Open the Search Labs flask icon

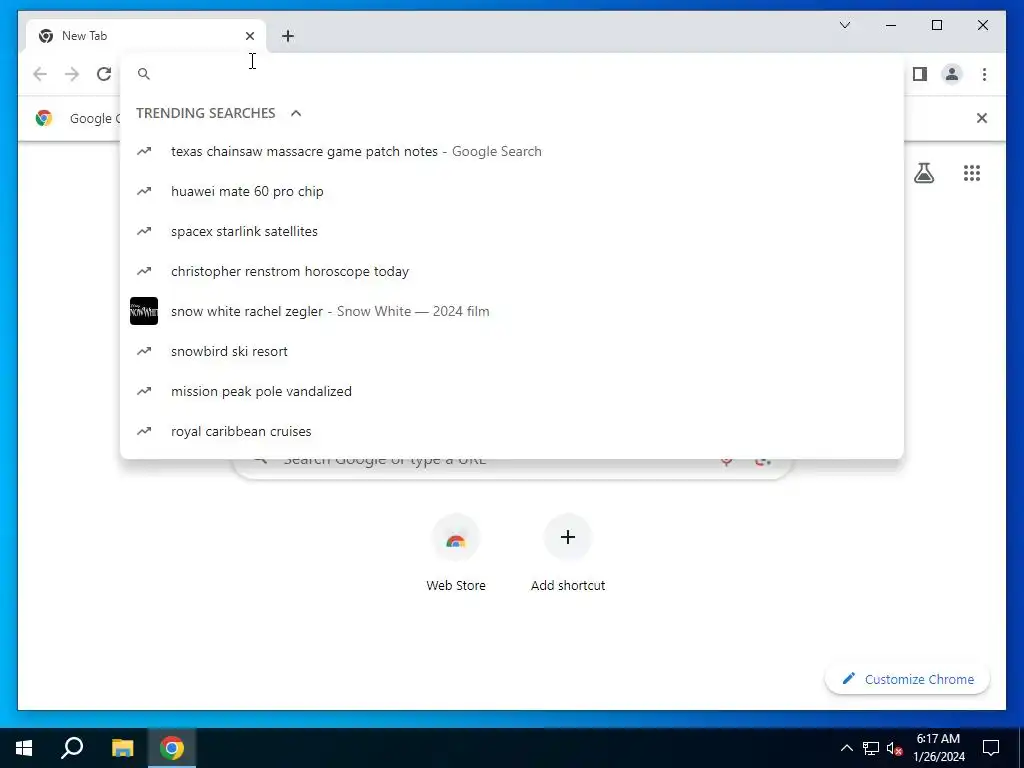click(923, 173)
